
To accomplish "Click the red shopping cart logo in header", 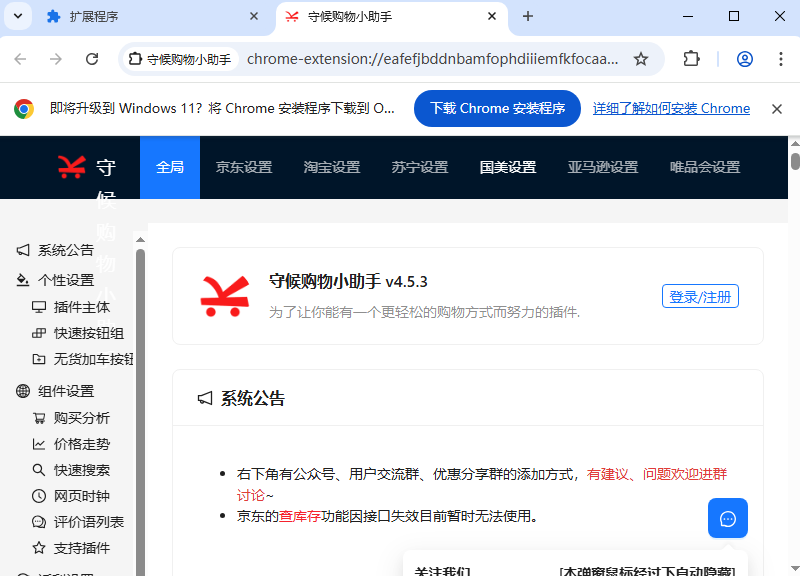I will 71,167.
